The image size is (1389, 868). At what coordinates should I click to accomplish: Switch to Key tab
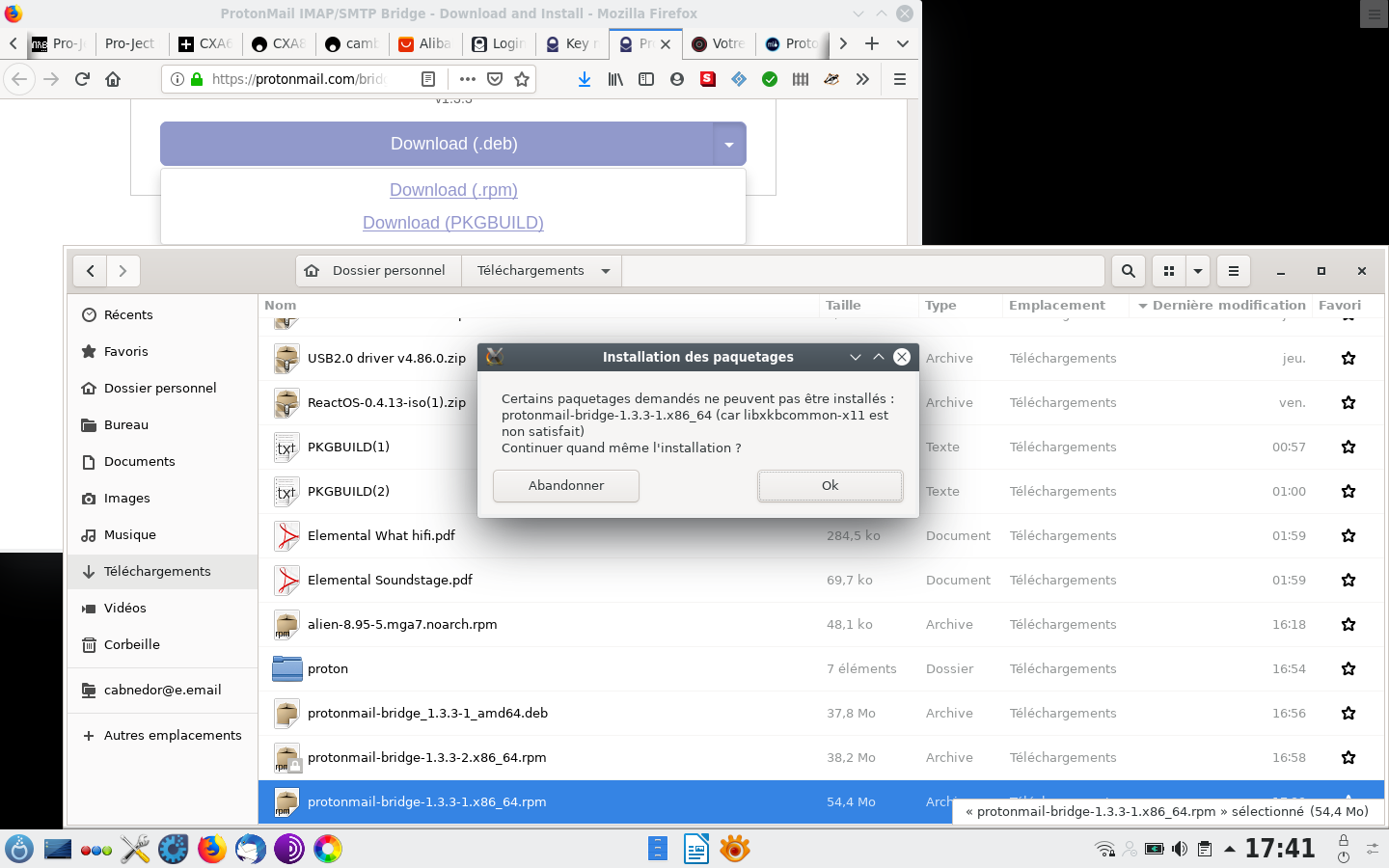(572, 43)
